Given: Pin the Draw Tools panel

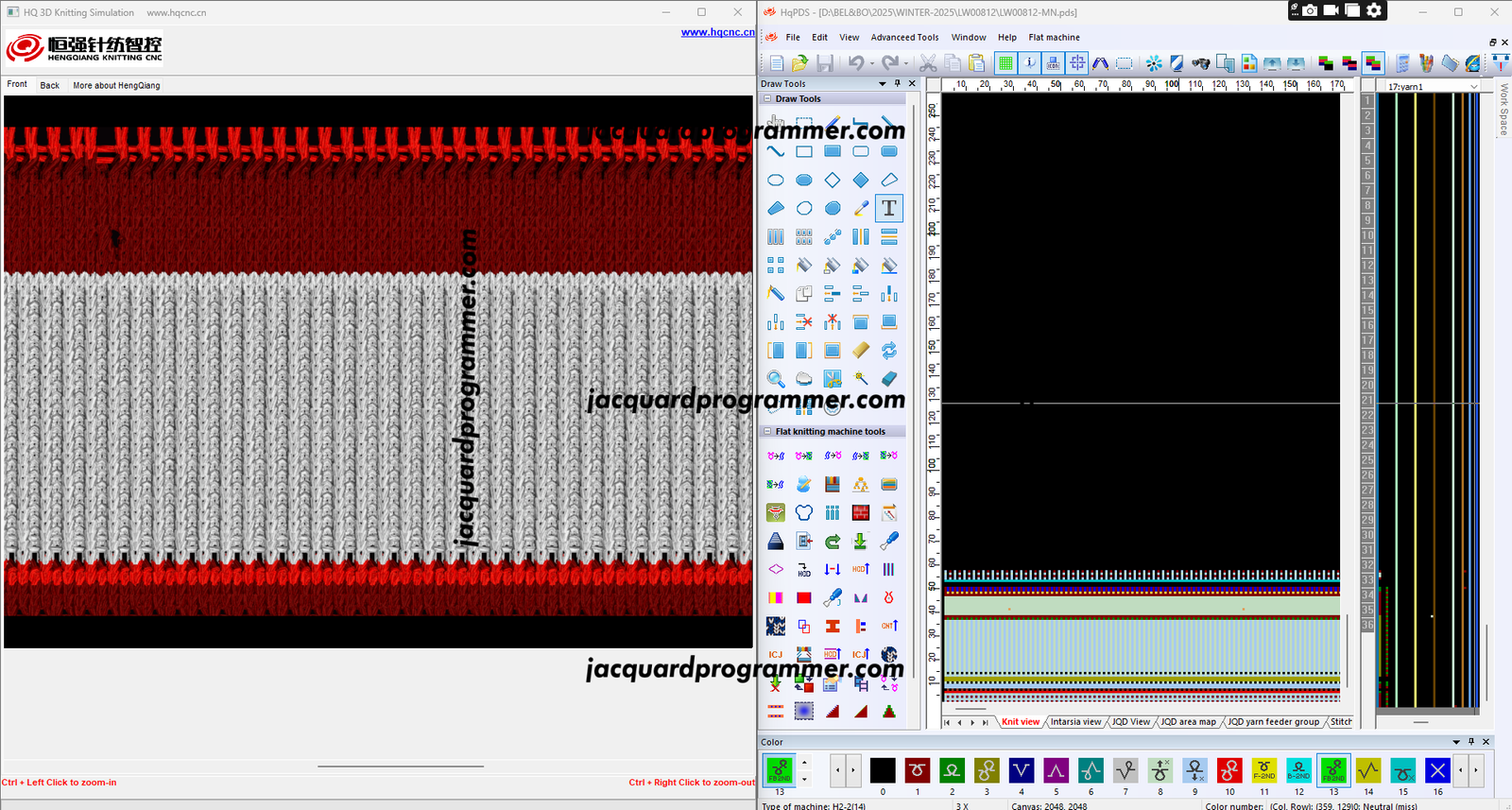Looking at the screenshot, I should (x=898, y=84).
